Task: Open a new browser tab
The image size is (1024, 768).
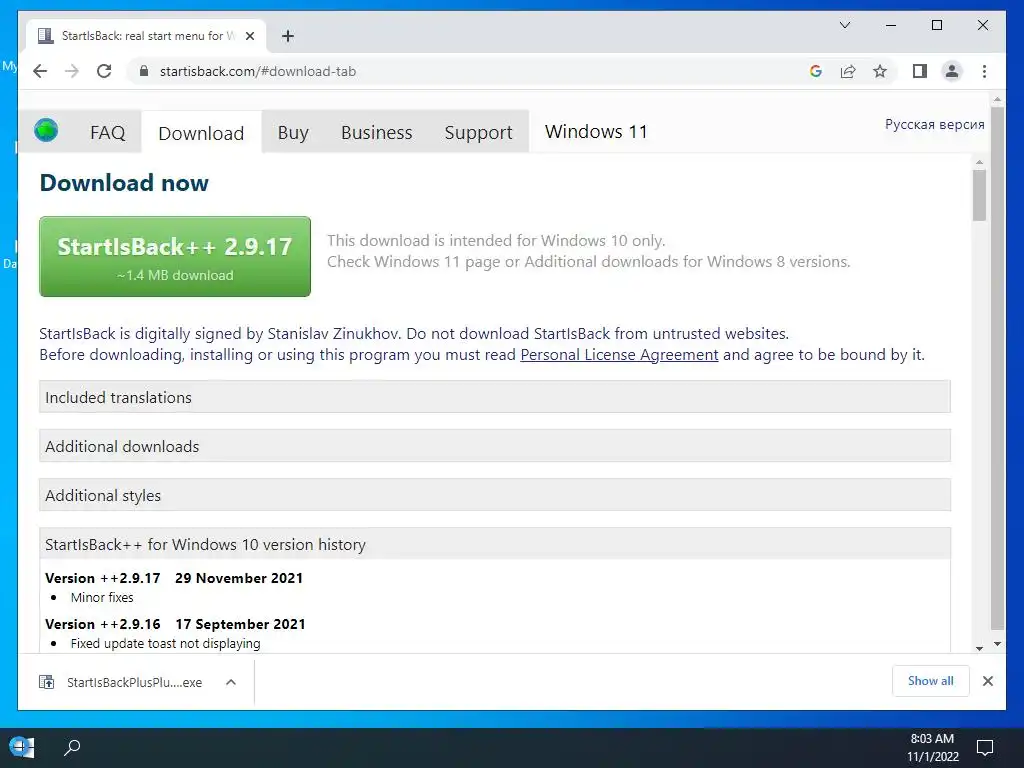Action: click(287, 36)
